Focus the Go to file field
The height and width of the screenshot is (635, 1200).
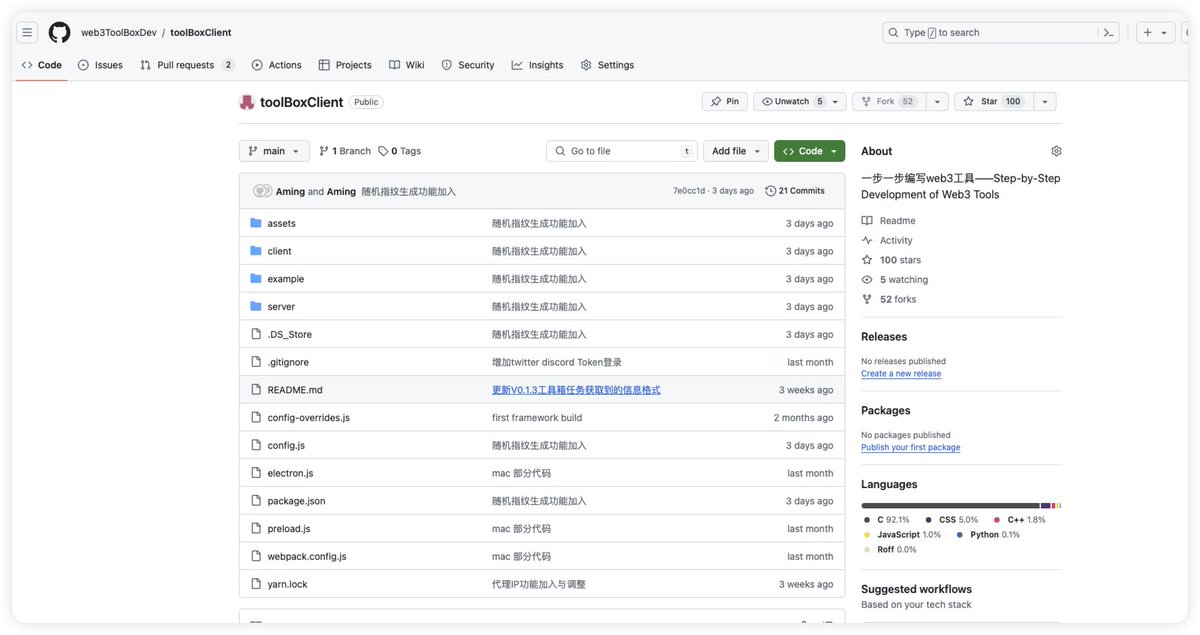point(622,151)
